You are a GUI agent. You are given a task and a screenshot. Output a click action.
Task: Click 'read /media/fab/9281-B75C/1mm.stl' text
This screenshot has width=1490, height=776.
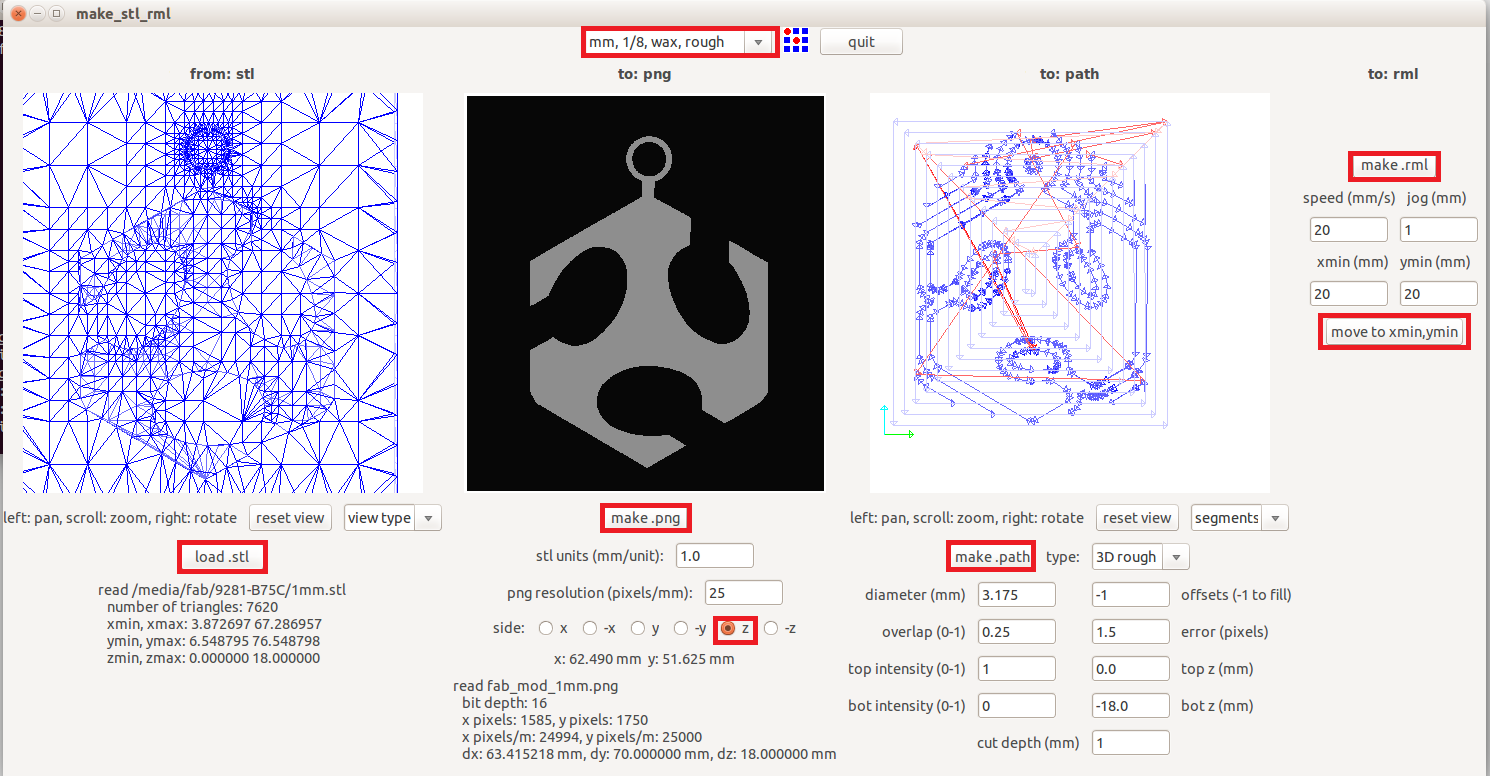point(222,590)
